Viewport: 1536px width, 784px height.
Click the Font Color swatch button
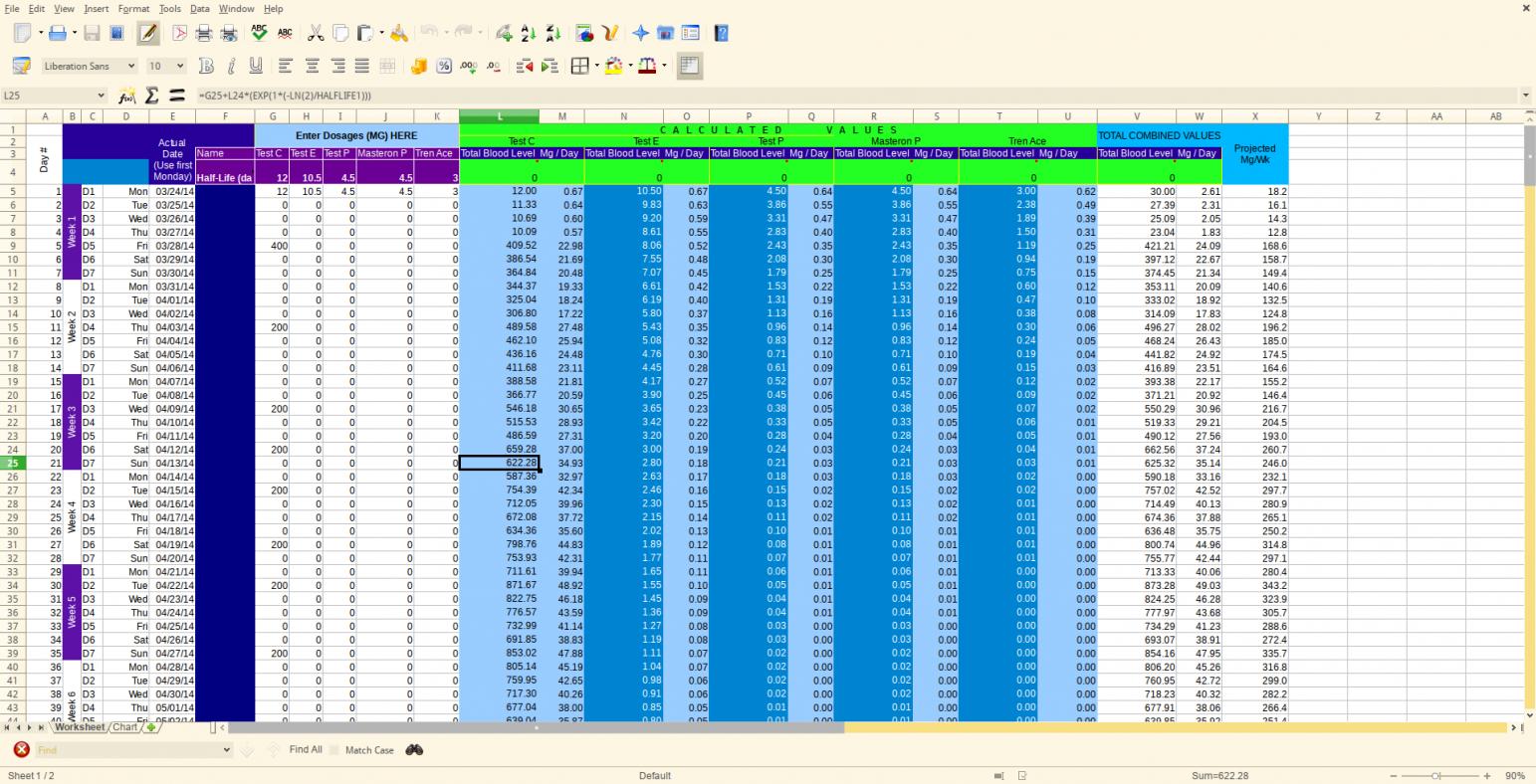pyautogui.click(x=649, y=66)
